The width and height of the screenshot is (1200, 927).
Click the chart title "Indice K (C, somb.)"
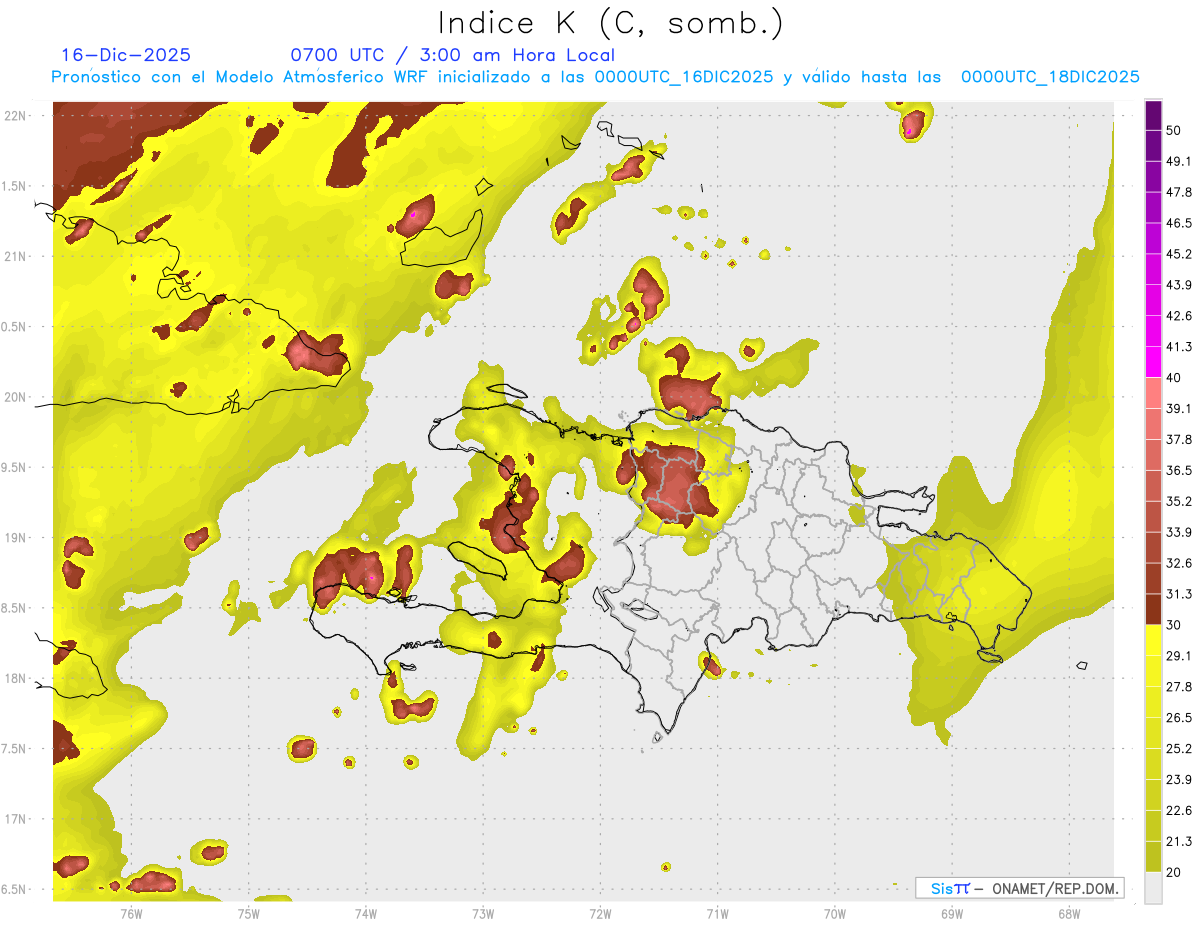(x=611, y=23)
